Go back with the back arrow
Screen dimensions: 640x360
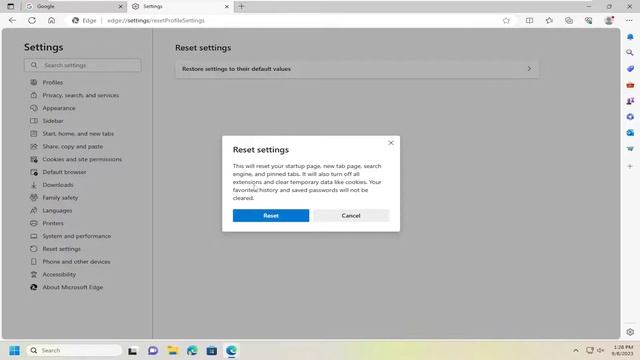(x=12, y=20)
